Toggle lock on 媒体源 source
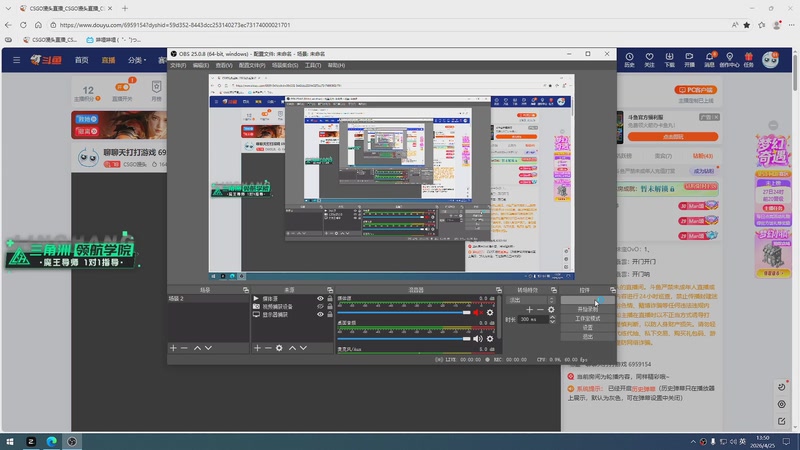 click(x=330, y=298)
